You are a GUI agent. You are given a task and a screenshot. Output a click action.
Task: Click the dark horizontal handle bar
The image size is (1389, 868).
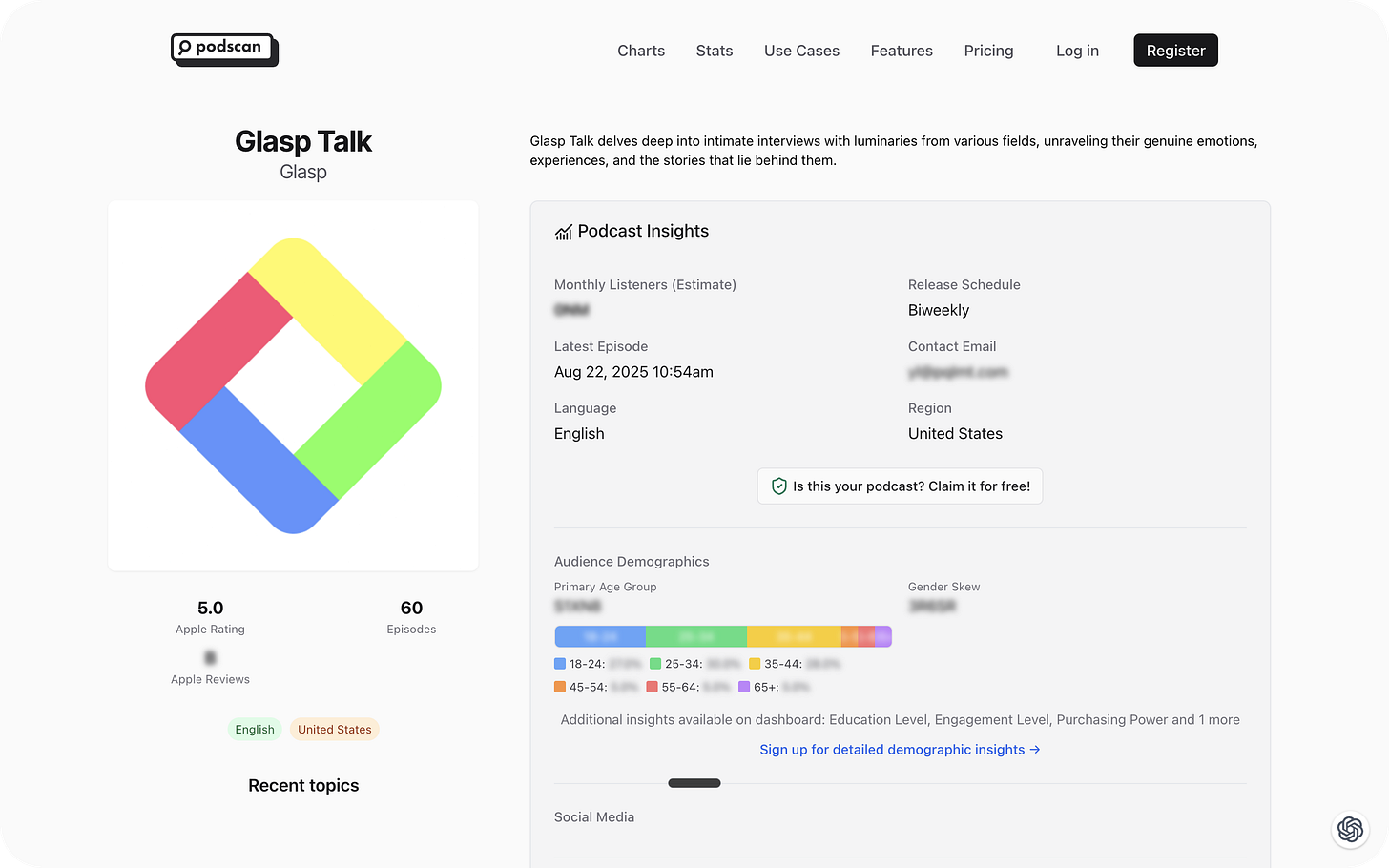click(694, 783)
